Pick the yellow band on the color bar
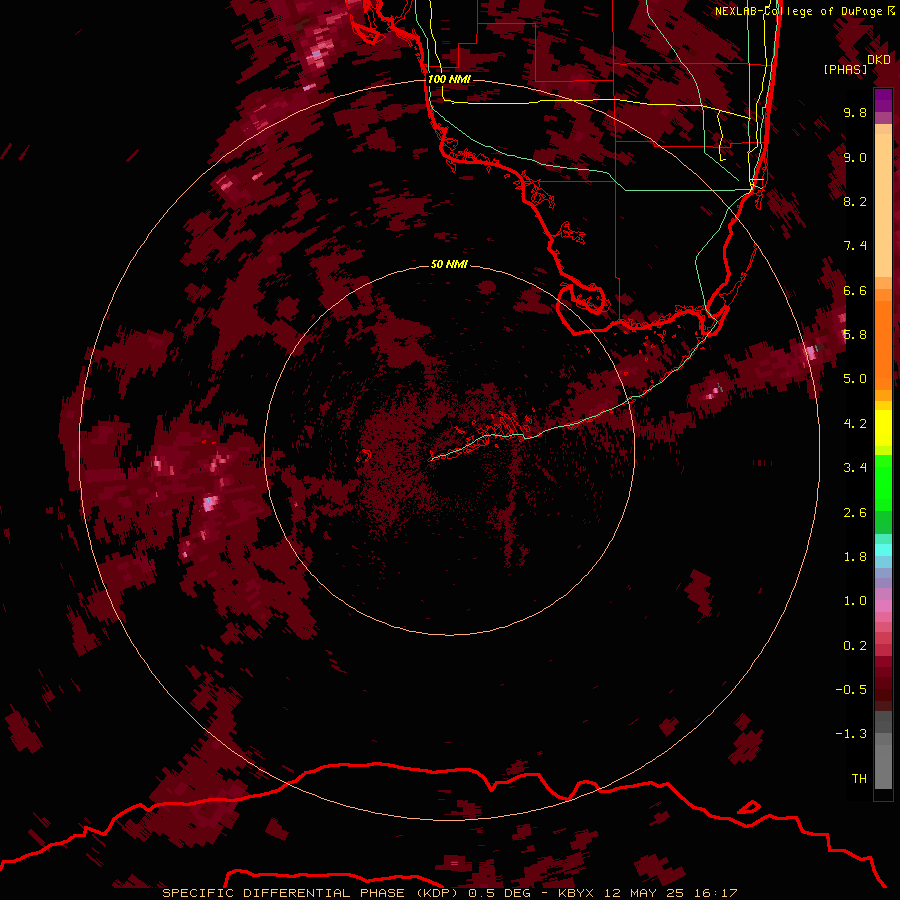Viewport: 900px width, 900px height. pos(883,428)
